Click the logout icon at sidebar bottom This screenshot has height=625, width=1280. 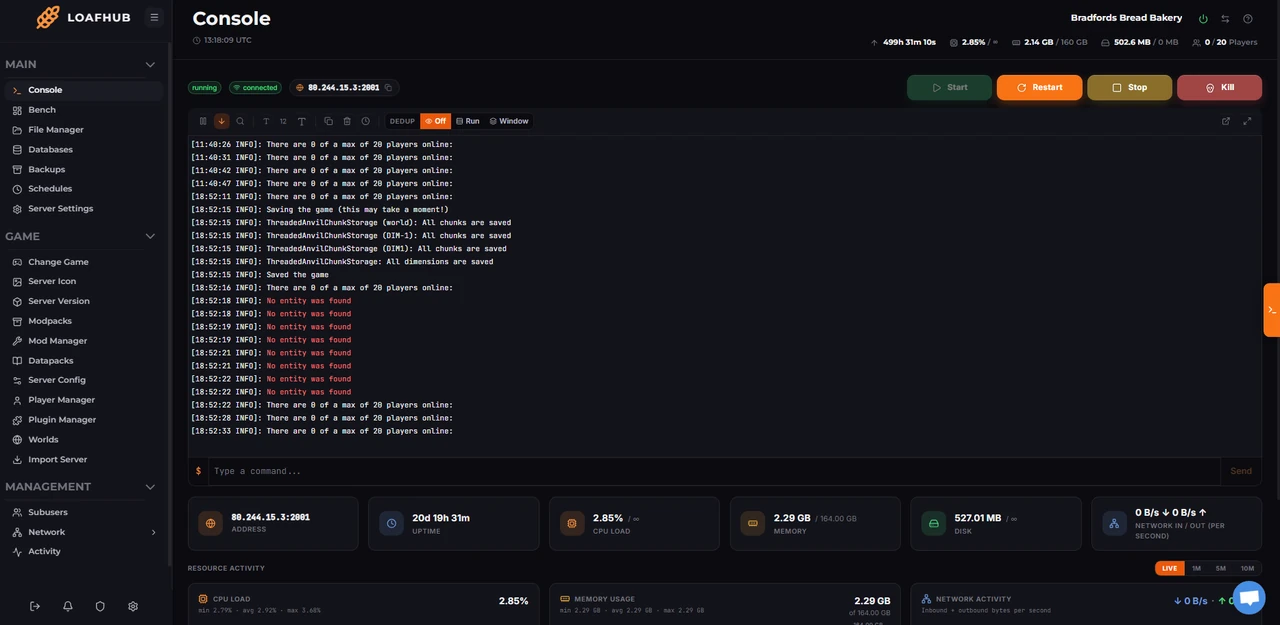pos(35,606)
